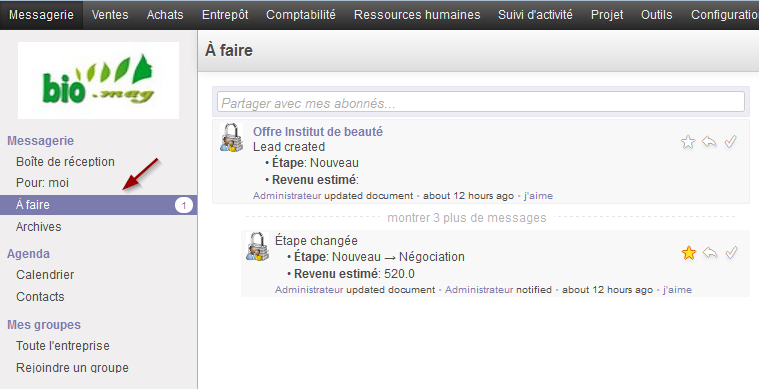Screen dimensions: 759x389
Task: Open the Outils menu
Action: click(x=656, y=15)
